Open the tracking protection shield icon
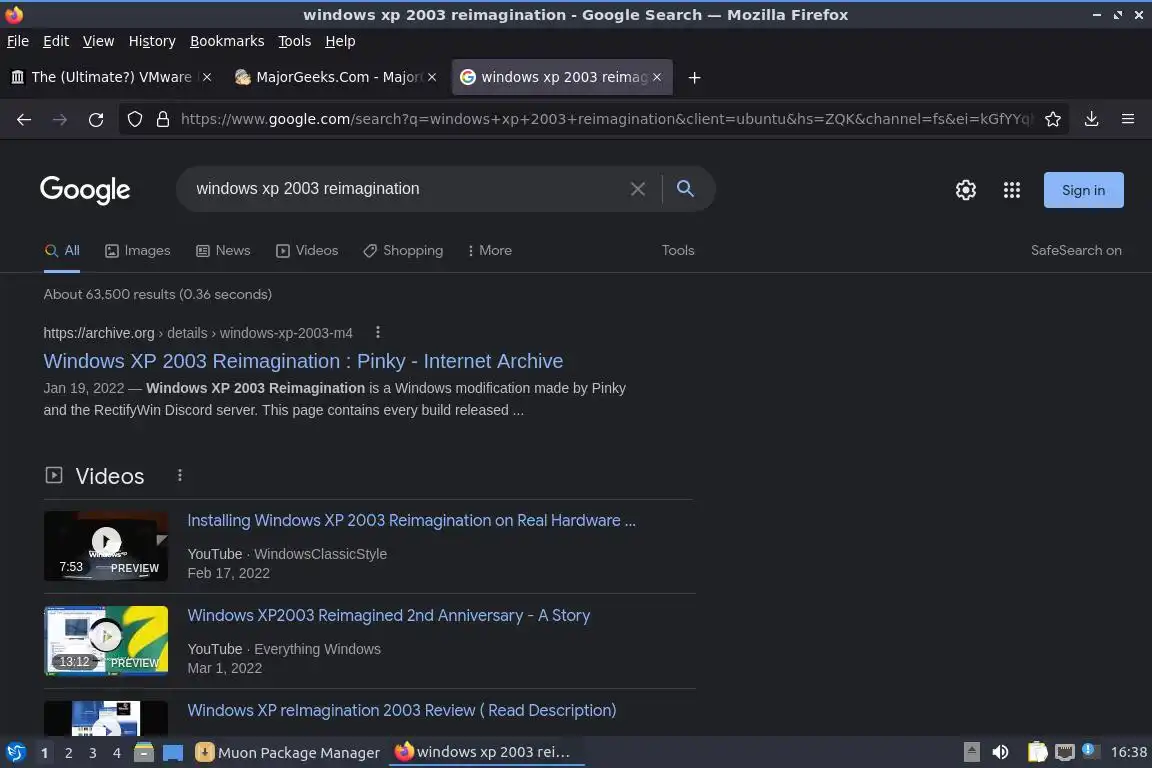The width and height of the screenshot is (1152, 768). coord(134,119)
